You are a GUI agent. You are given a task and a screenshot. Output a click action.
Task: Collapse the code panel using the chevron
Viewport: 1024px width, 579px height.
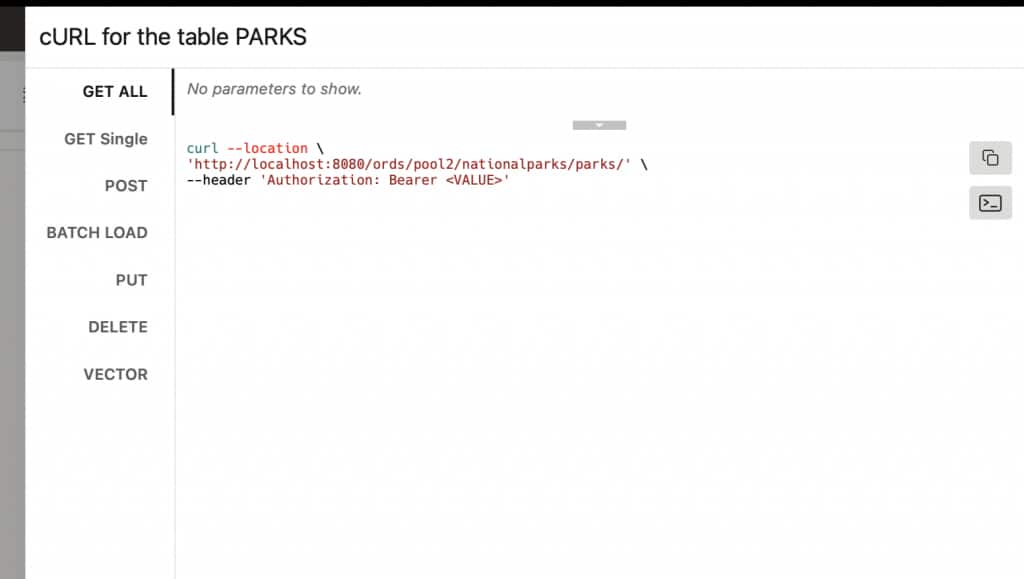[599, 124]
